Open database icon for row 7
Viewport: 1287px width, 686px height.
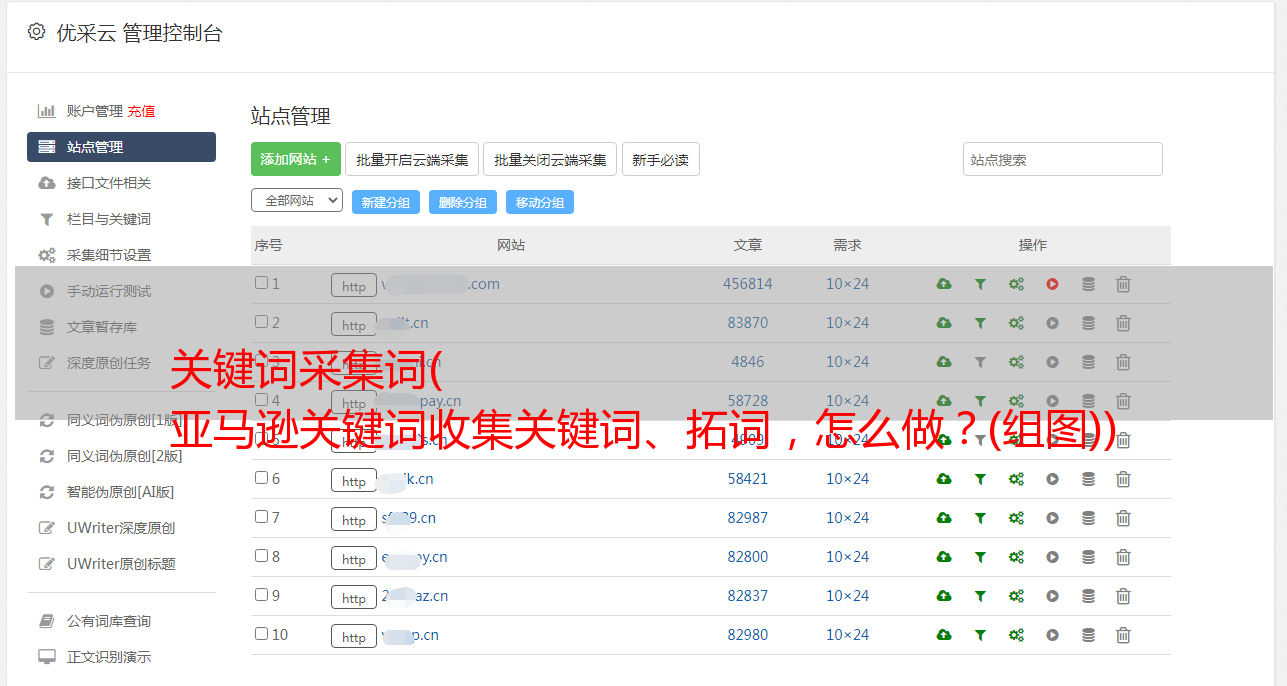pos(1088,518)
